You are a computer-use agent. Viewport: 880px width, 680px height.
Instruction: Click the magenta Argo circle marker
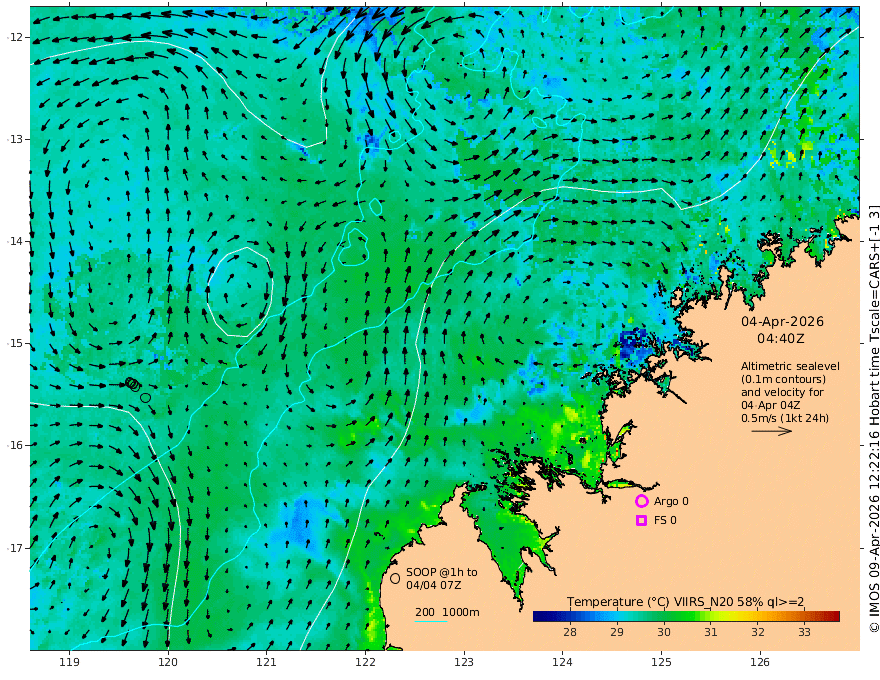pos(641,501)
